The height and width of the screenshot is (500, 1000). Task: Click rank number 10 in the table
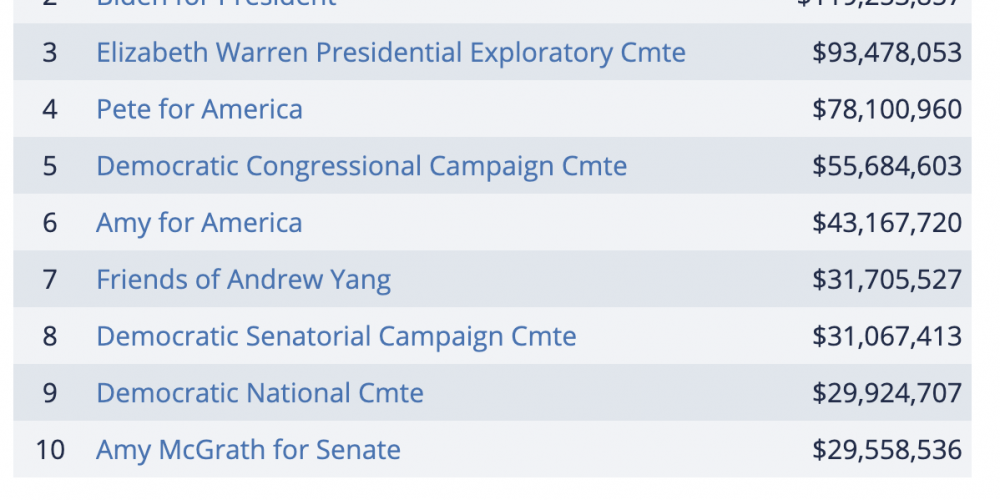tap(50, 450)
